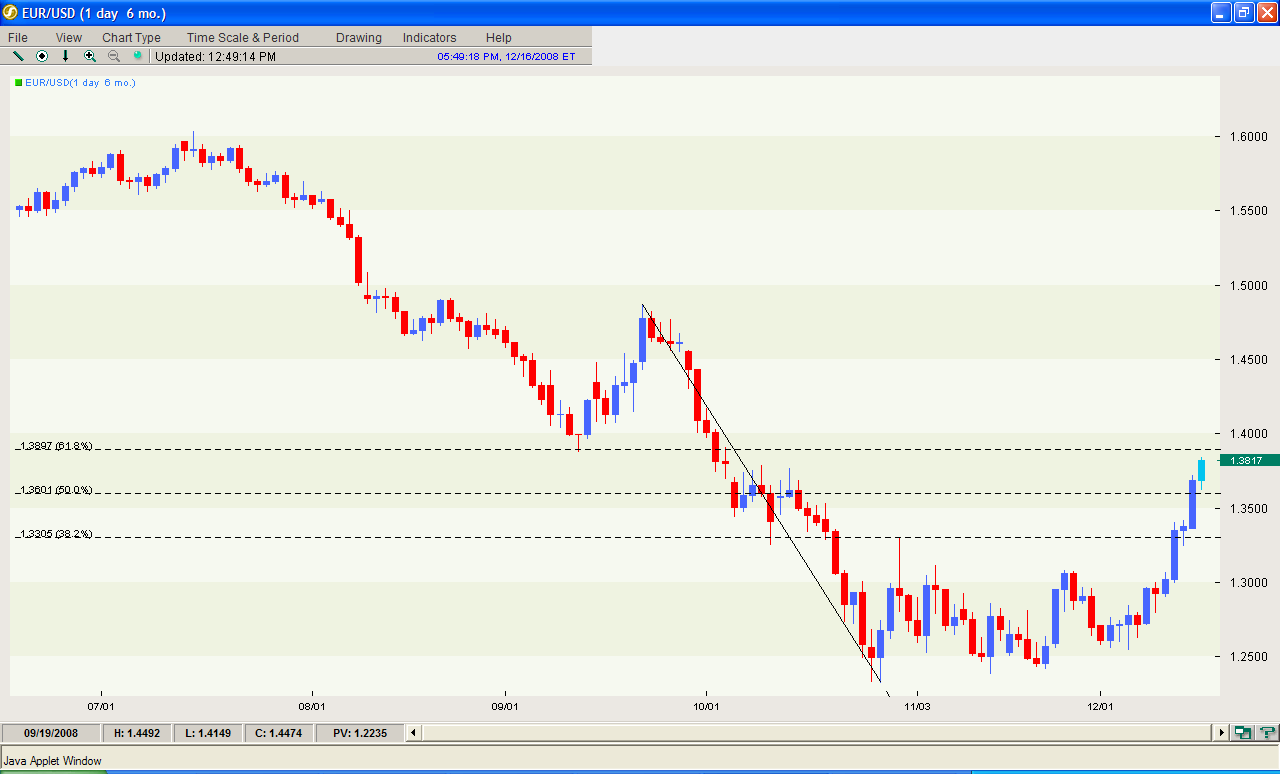Screen dimensions: 1280x774
Task: Click the 1.5000 price axis label
Action: point(1247,285)
